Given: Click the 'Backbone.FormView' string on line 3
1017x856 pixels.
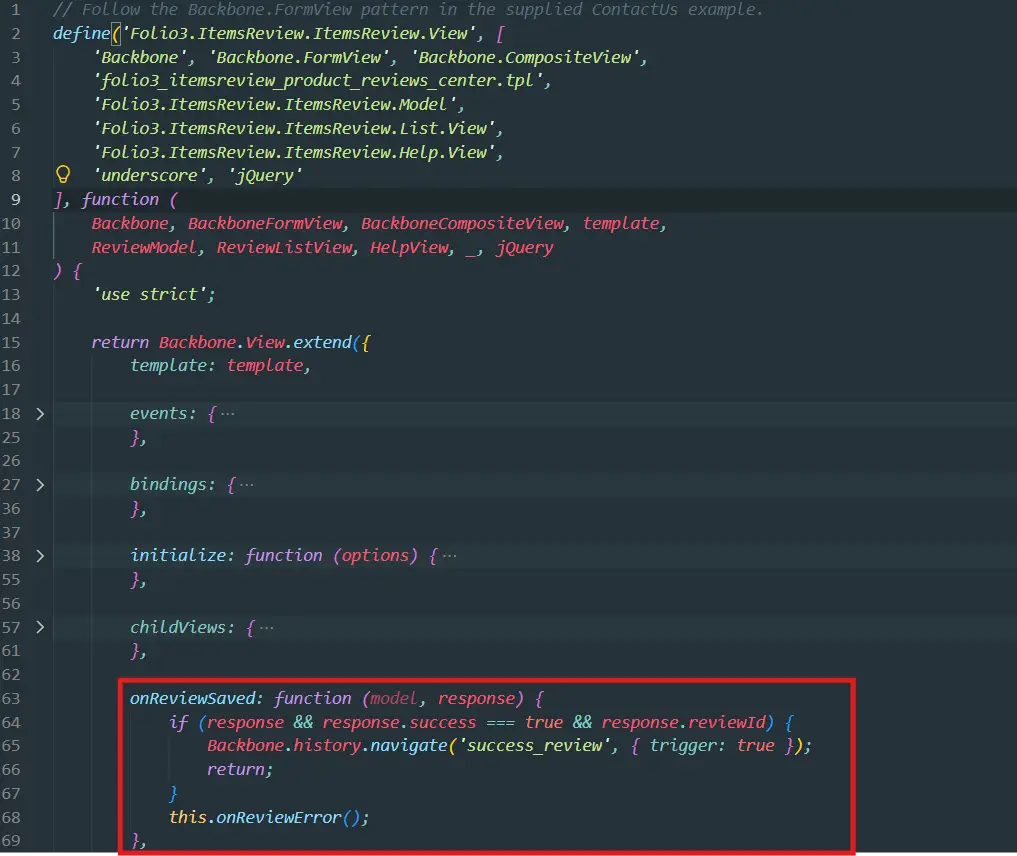Looking at the screenshot, I should tap(302, 58).
